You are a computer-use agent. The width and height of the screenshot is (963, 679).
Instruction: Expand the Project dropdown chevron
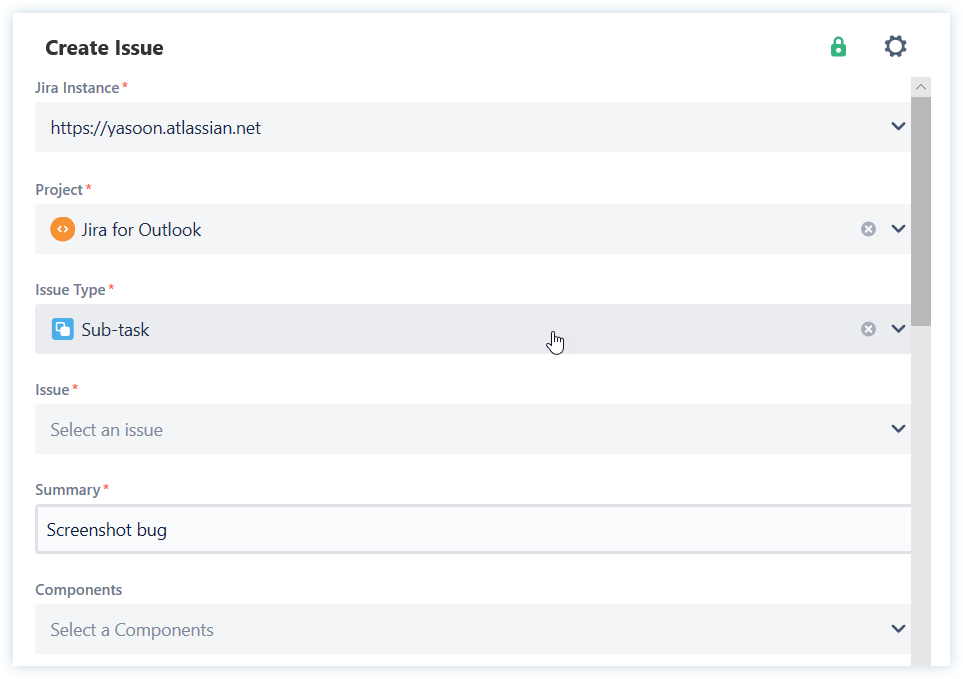pyautogui.click(x=898, y=229)
